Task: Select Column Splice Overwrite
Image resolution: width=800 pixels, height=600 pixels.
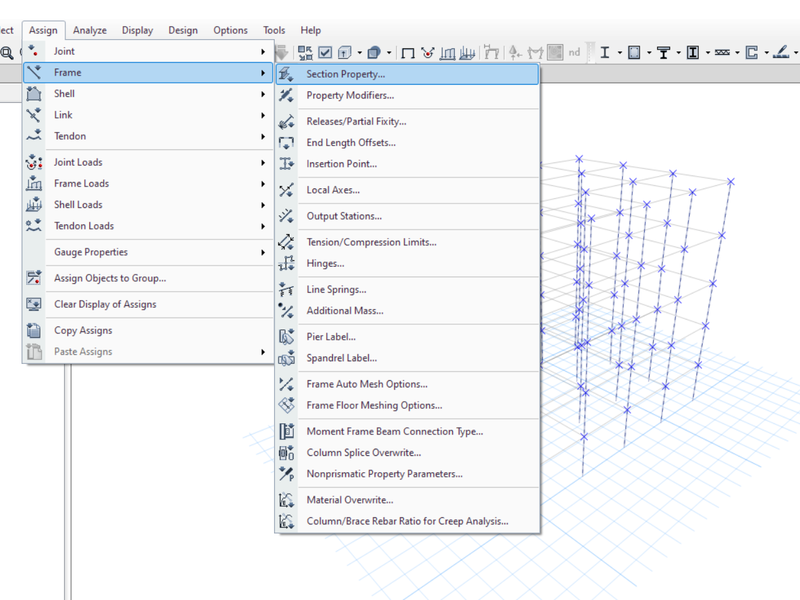Action: [407, 453]
